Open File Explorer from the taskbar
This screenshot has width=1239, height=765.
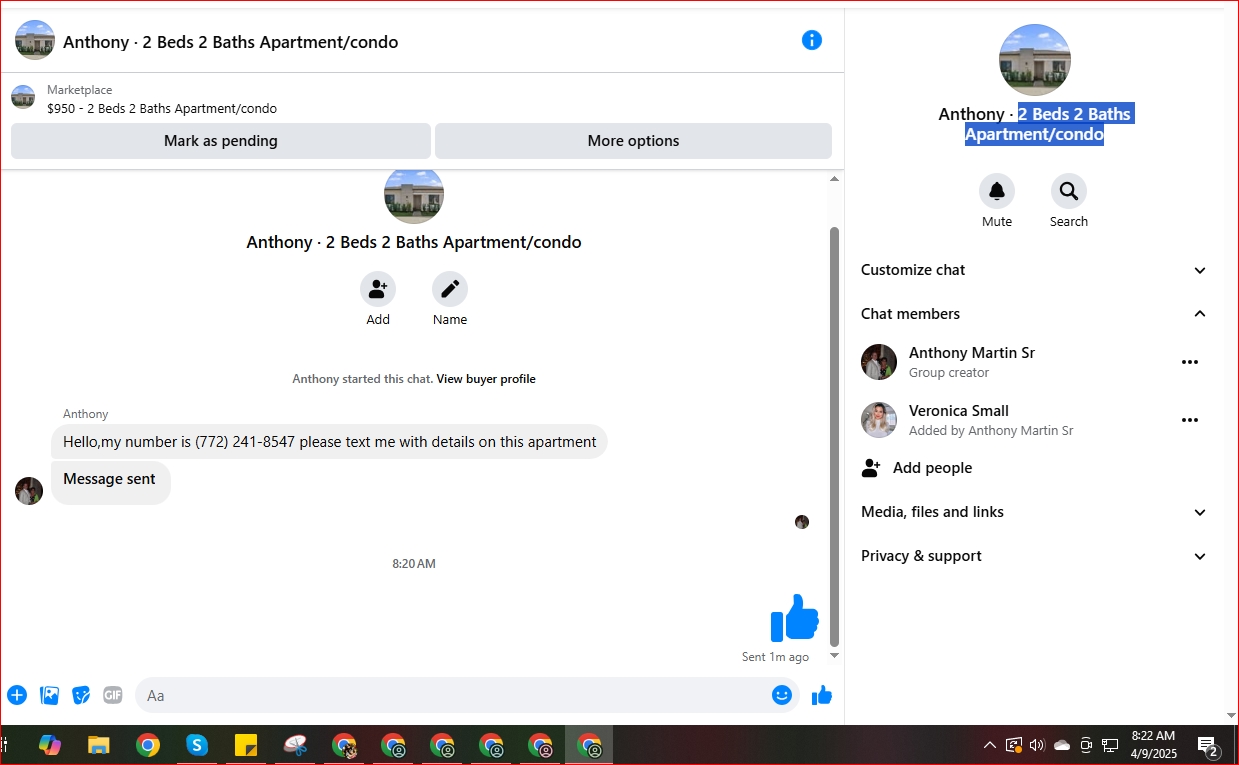coord(98,745)
